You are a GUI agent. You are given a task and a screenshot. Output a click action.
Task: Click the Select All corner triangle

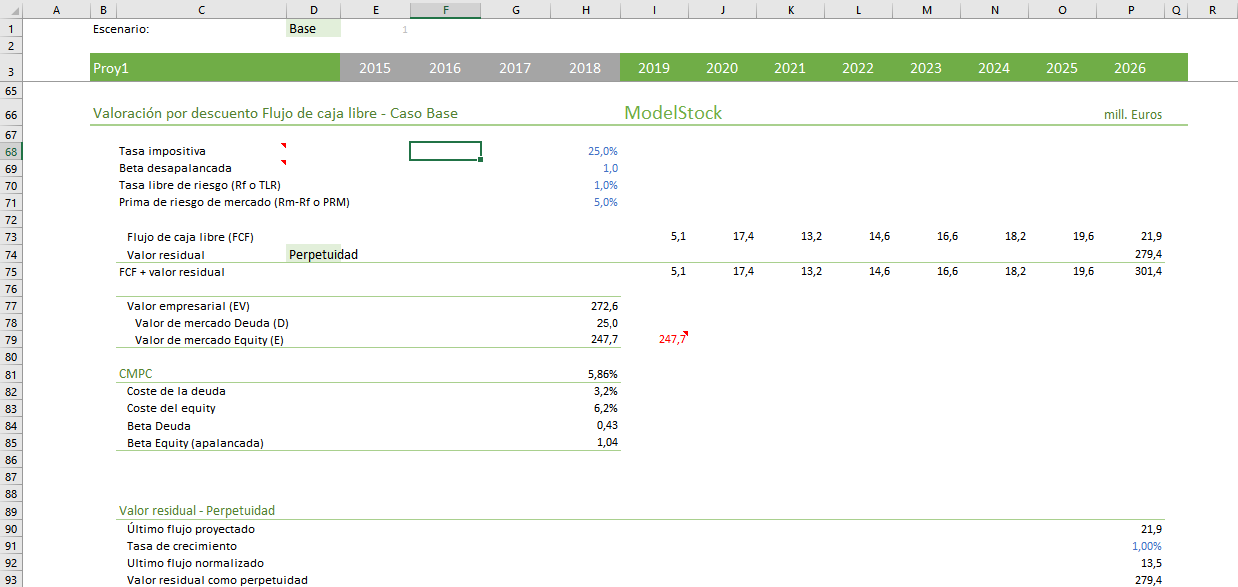pyautogui.click(x=10, y=10)
